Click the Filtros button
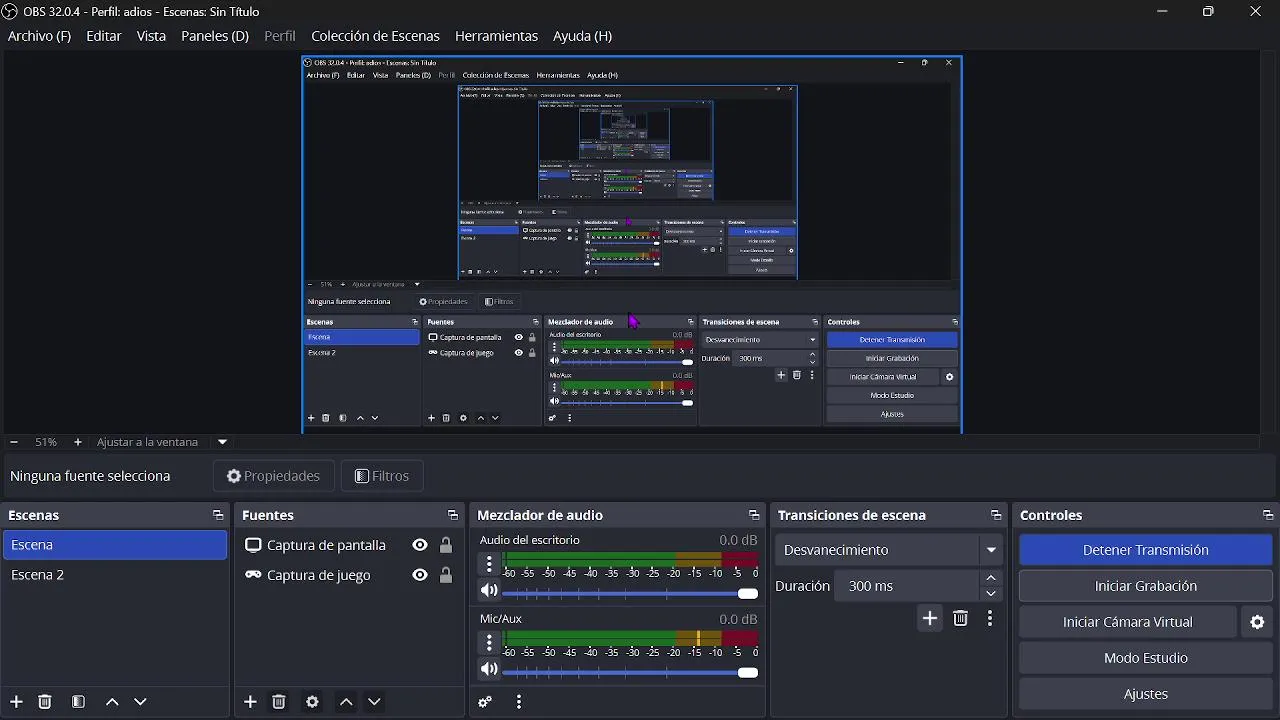The width and height of the screenshot is (1280, 720). (382, 476)
